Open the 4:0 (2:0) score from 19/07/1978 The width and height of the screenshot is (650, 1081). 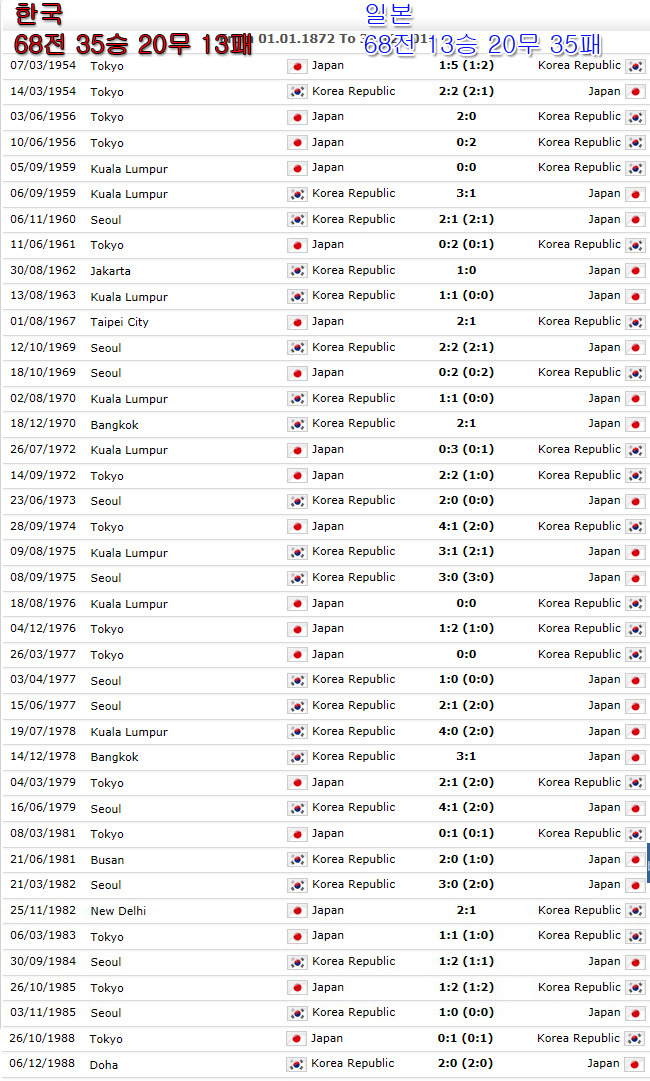(466, 731)
